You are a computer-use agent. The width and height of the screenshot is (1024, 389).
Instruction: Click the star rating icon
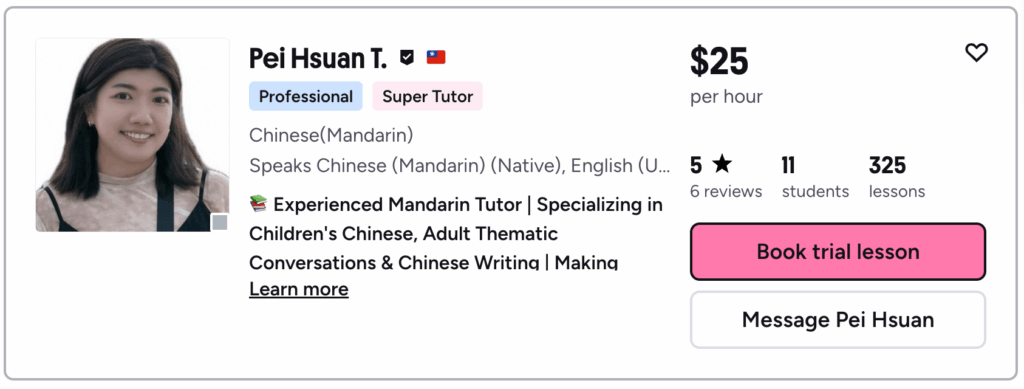pos(722,164)
